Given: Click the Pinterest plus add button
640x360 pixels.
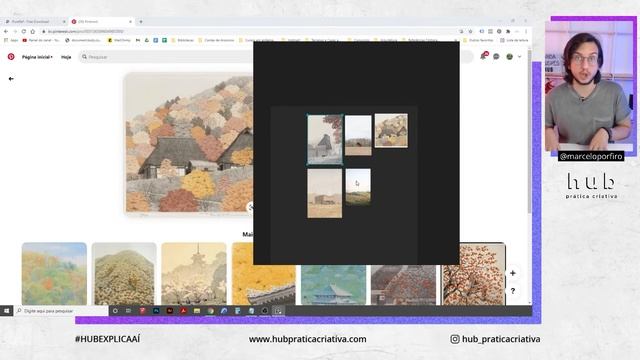Looking at the screenshot, I should pos(513,273).
